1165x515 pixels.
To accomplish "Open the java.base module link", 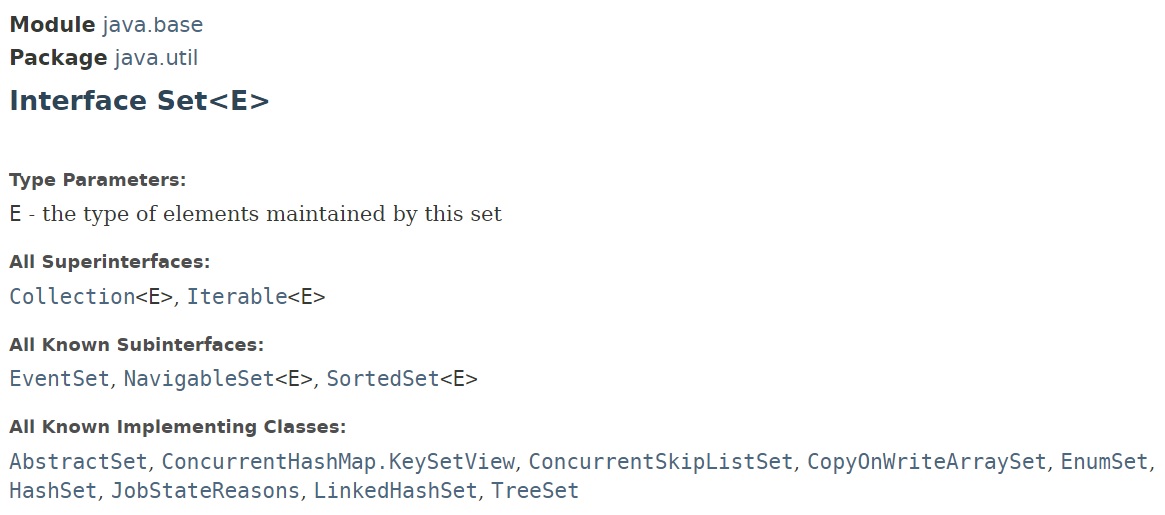I will click(x=153, y=25).
